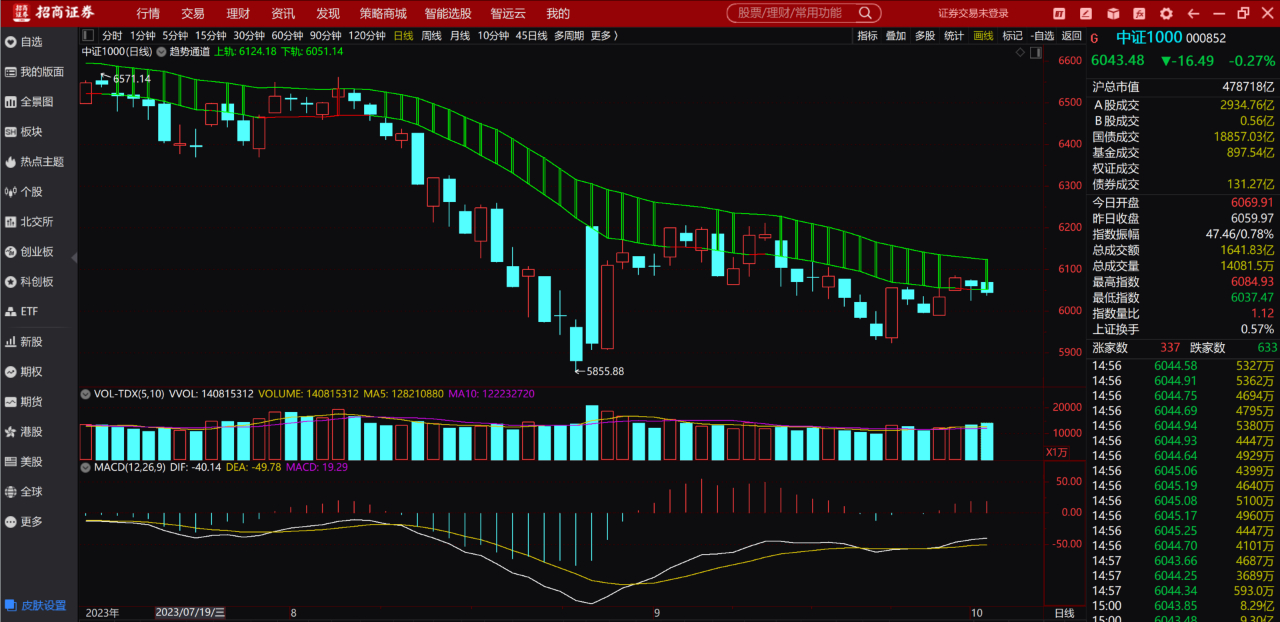Switch to the 周线 weekly period tab
The image size is (1280, 622).
tap(431, 35)
